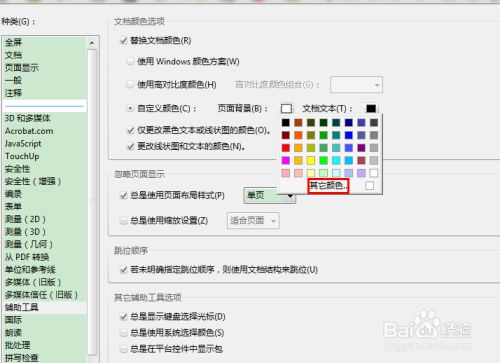The image size is (500, 363).
Task: Pick the white swatch in the palette's bottom row
Action: pos(374,173)
